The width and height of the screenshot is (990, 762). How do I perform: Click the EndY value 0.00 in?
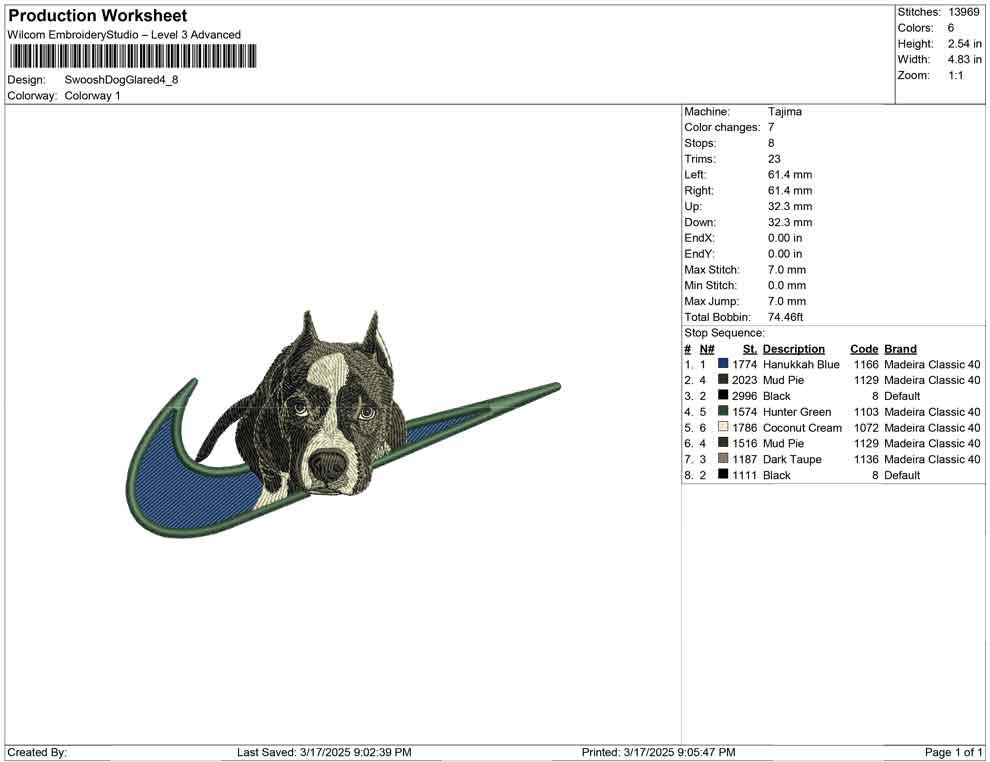[x=785, y=253]
